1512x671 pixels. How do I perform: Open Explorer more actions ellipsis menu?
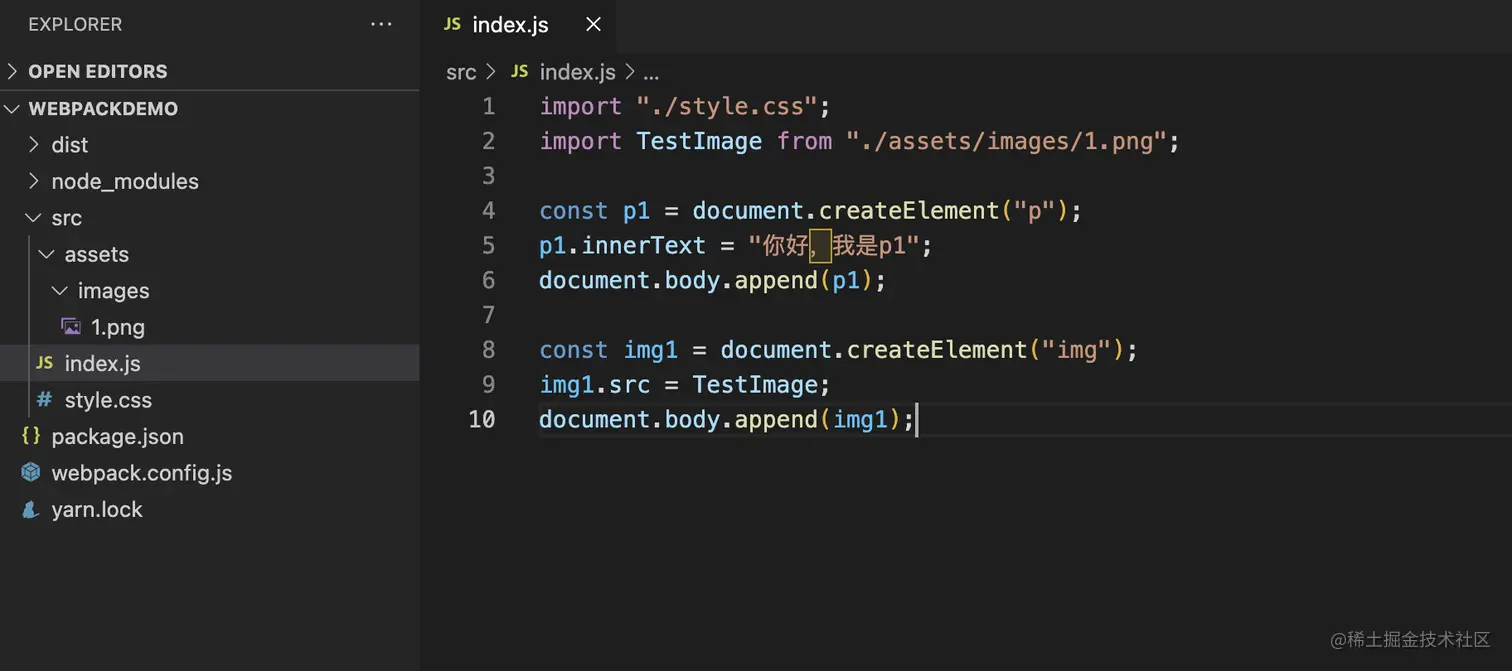tap(381, 24)
